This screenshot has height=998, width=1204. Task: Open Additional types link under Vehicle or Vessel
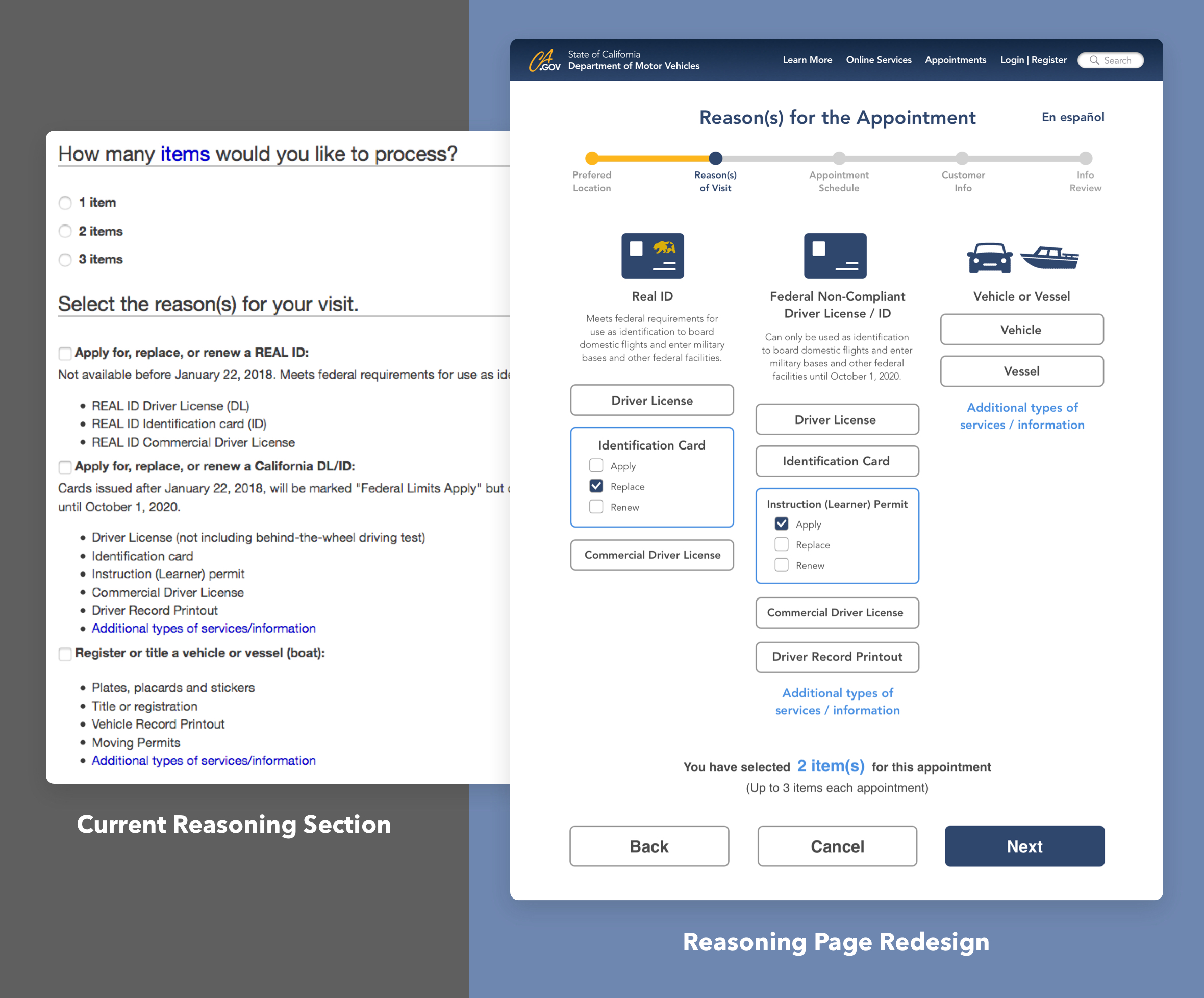tap(1022, 416)
